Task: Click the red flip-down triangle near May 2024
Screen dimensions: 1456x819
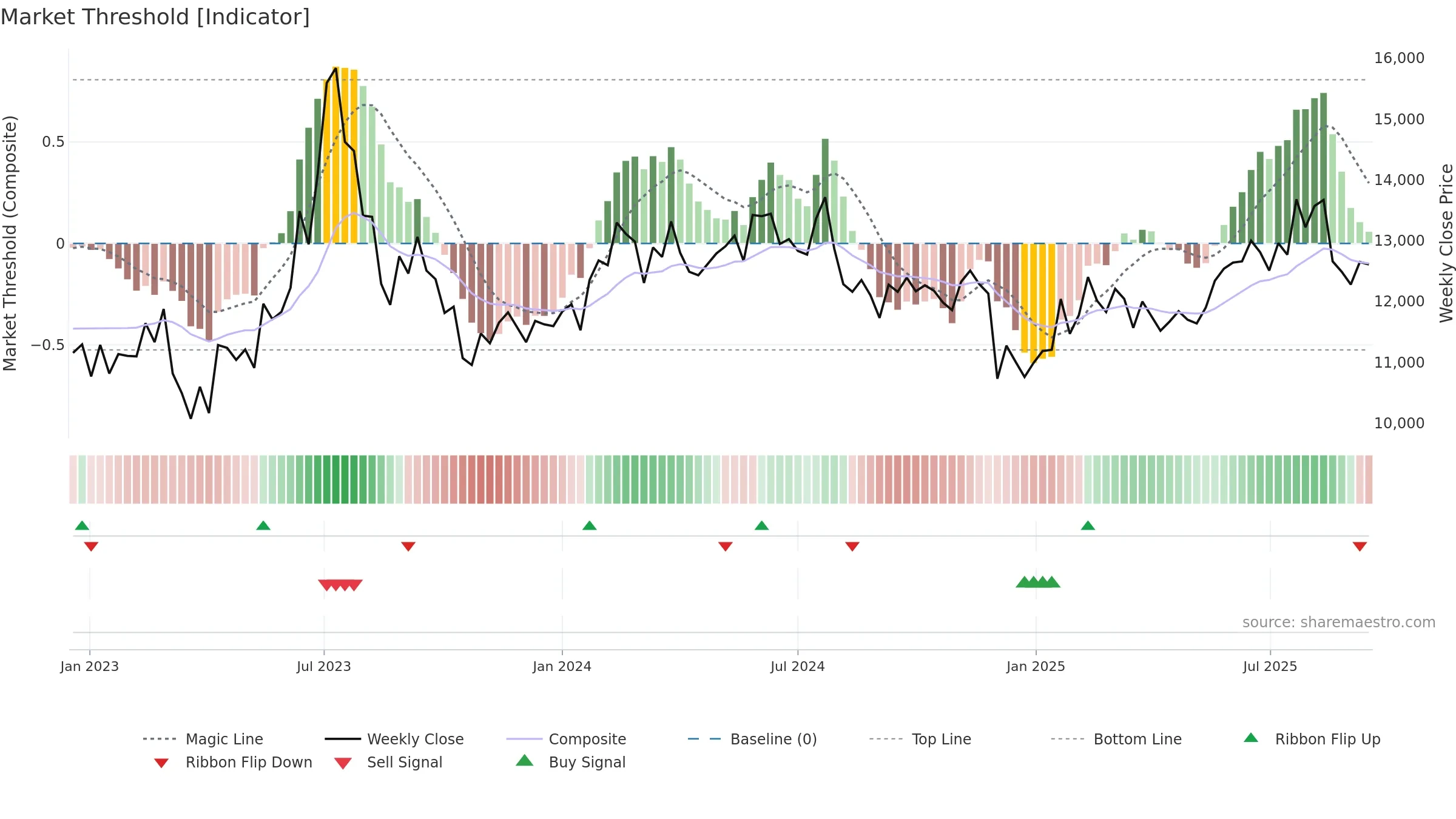Action: click(x=726, y=547)
